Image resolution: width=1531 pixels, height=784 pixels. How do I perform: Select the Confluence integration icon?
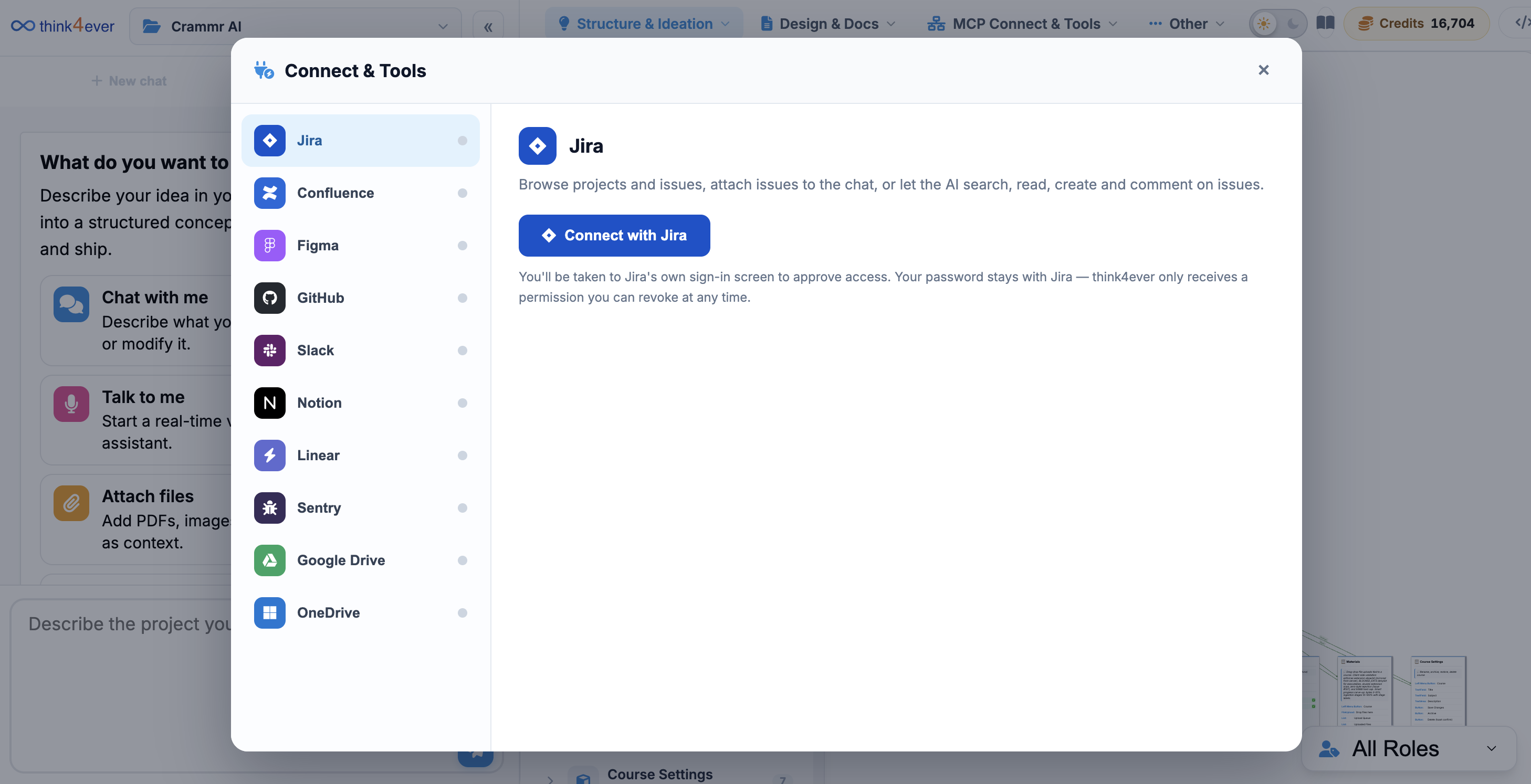pyautogui.click(x=269, y=193)
